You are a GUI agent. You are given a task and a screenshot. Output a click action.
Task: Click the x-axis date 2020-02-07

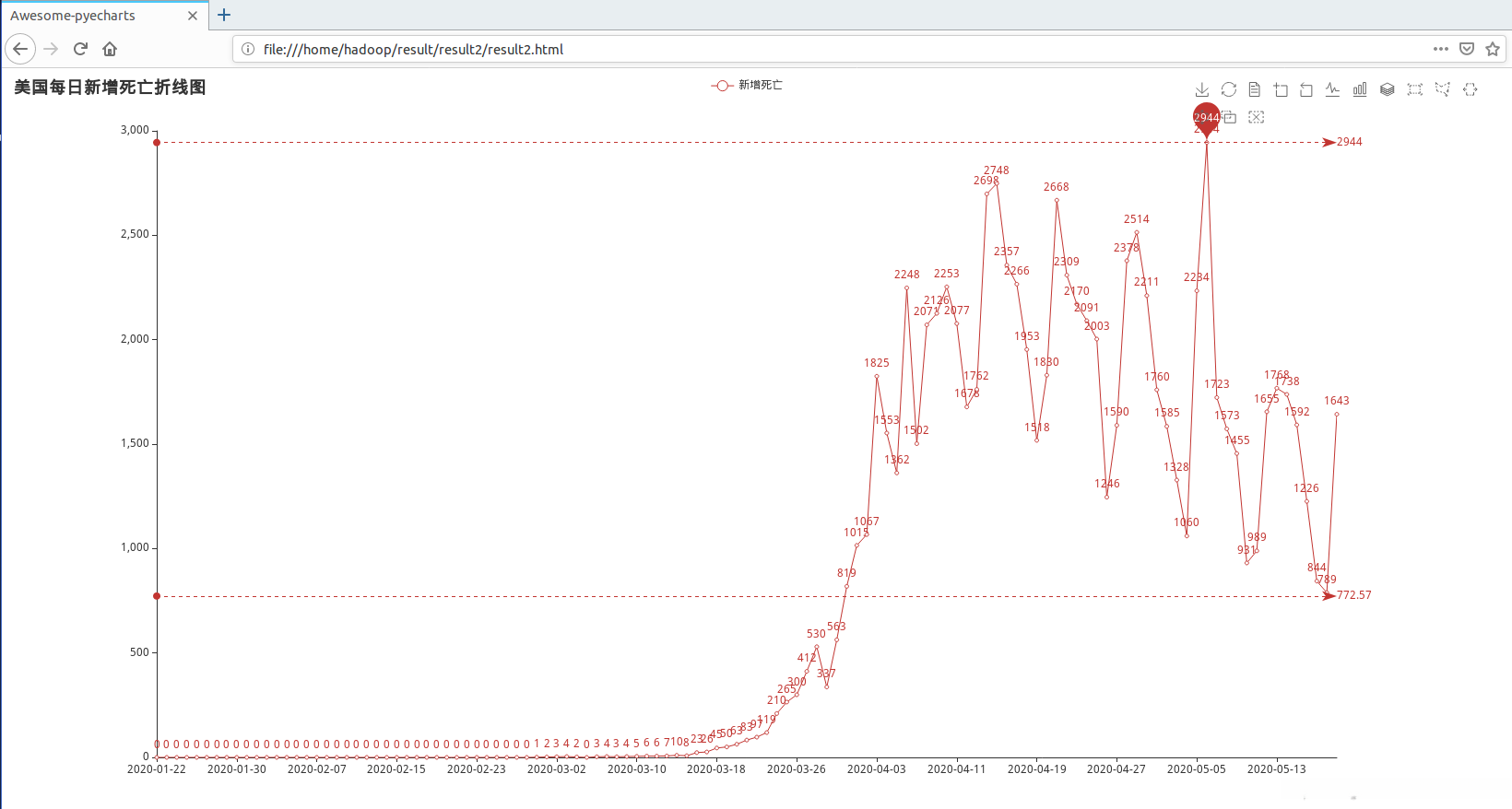point(317,769)
